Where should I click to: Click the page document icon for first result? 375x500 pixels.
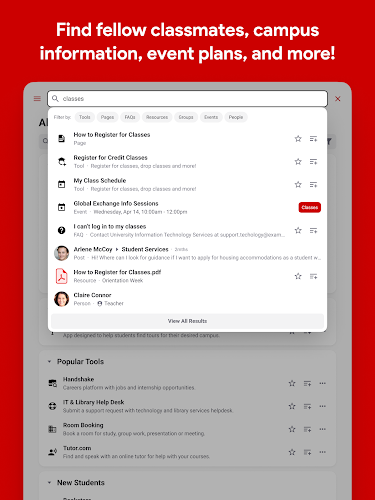(x=62, y=139)
